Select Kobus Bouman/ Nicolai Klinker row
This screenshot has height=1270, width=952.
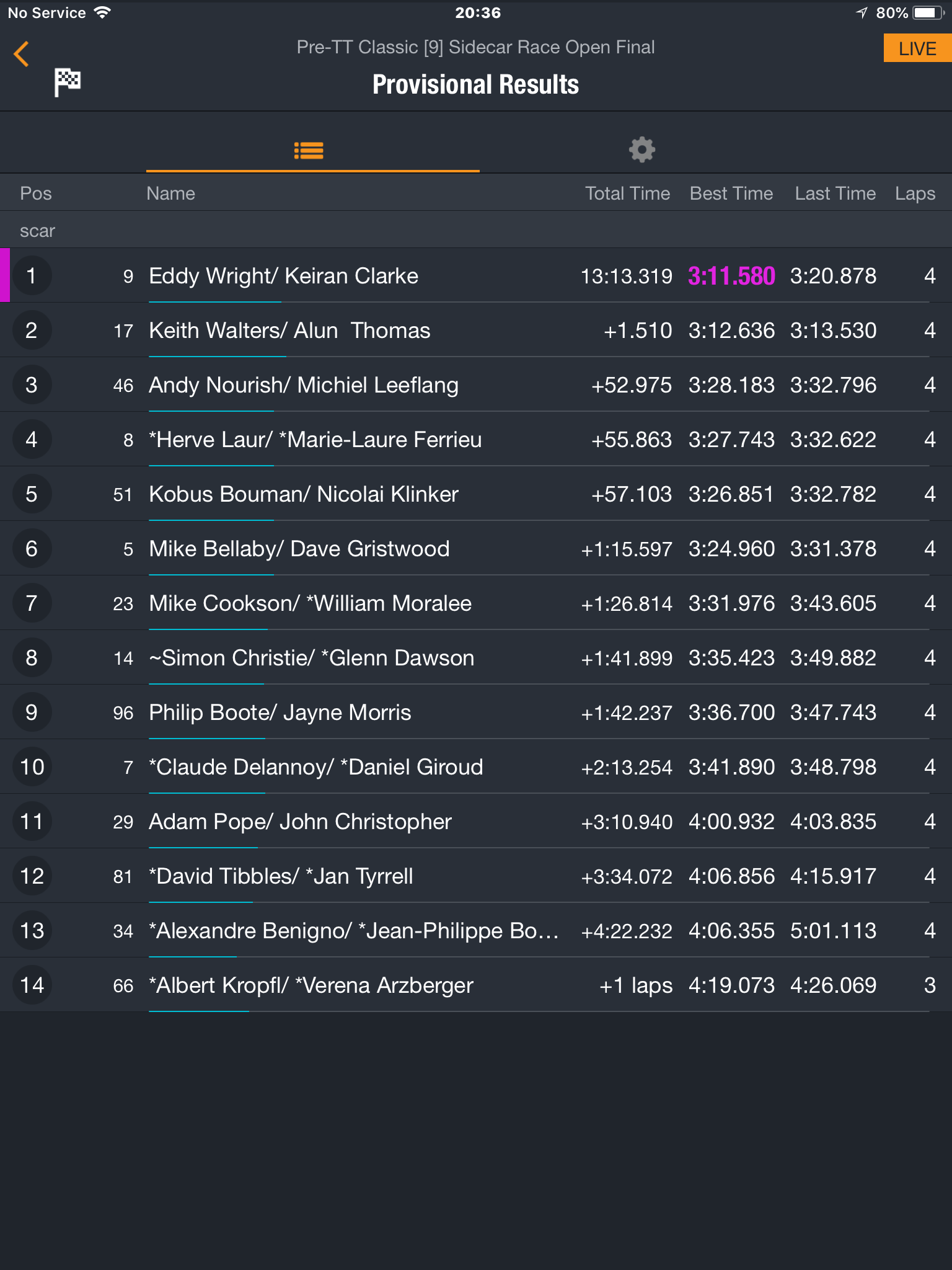[x=476, y=494]
